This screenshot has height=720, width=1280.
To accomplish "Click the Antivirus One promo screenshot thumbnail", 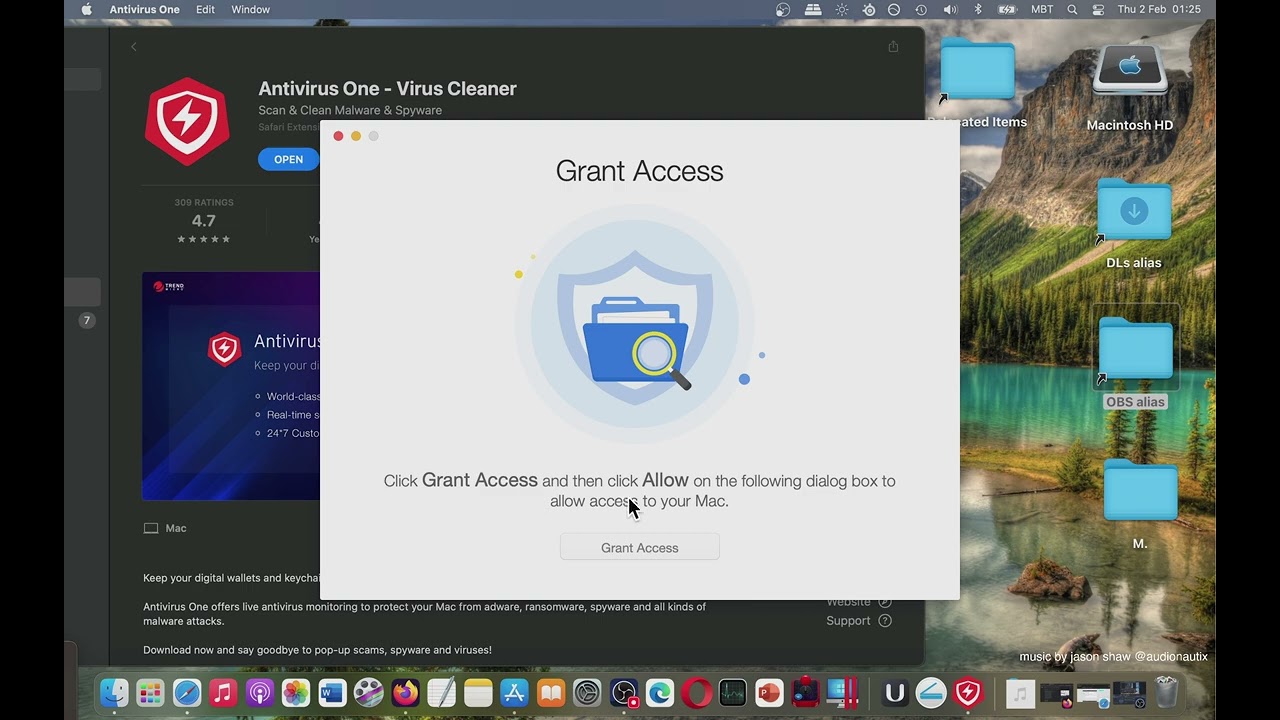I will (x=231, y=386).
